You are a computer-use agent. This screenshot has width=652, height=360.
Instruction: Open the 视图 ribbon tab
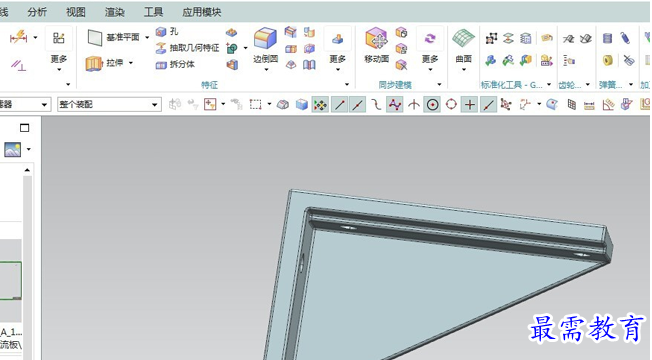[76, 12]
